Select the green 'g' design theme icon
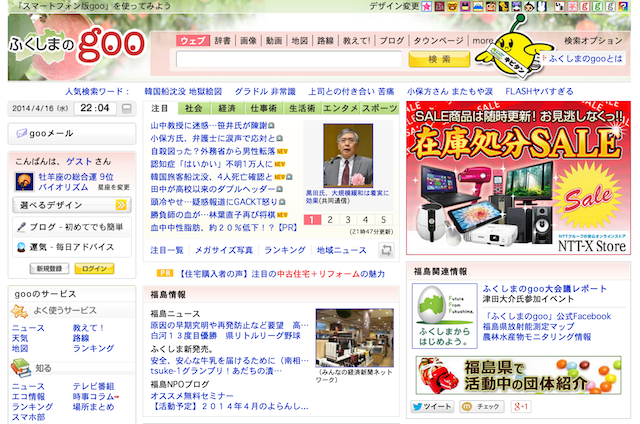Screen dimensions: 640x424 [598, 6]
